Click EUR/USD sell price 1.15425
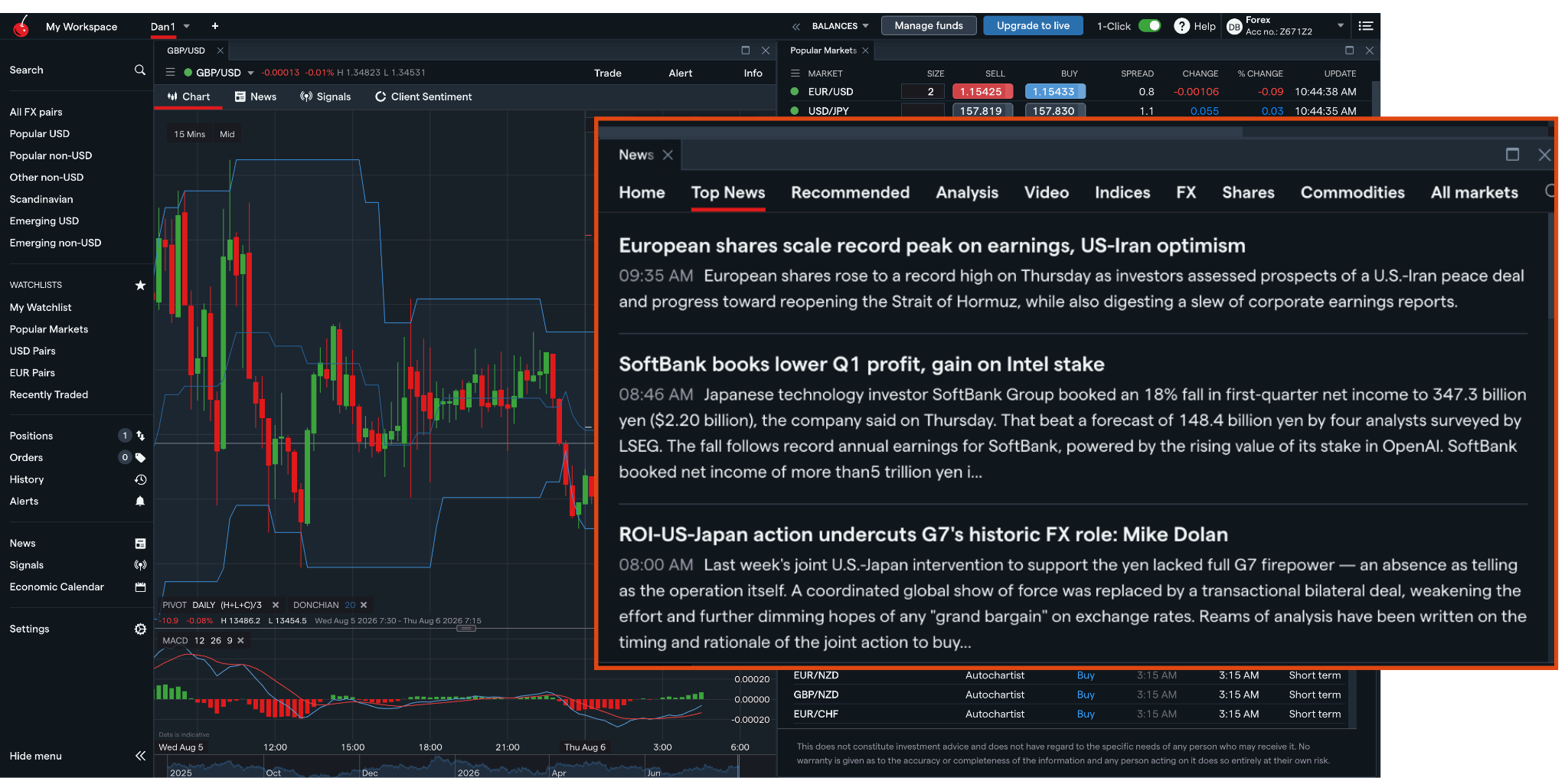Viewport: 1568px width, 778px height. 982,92
